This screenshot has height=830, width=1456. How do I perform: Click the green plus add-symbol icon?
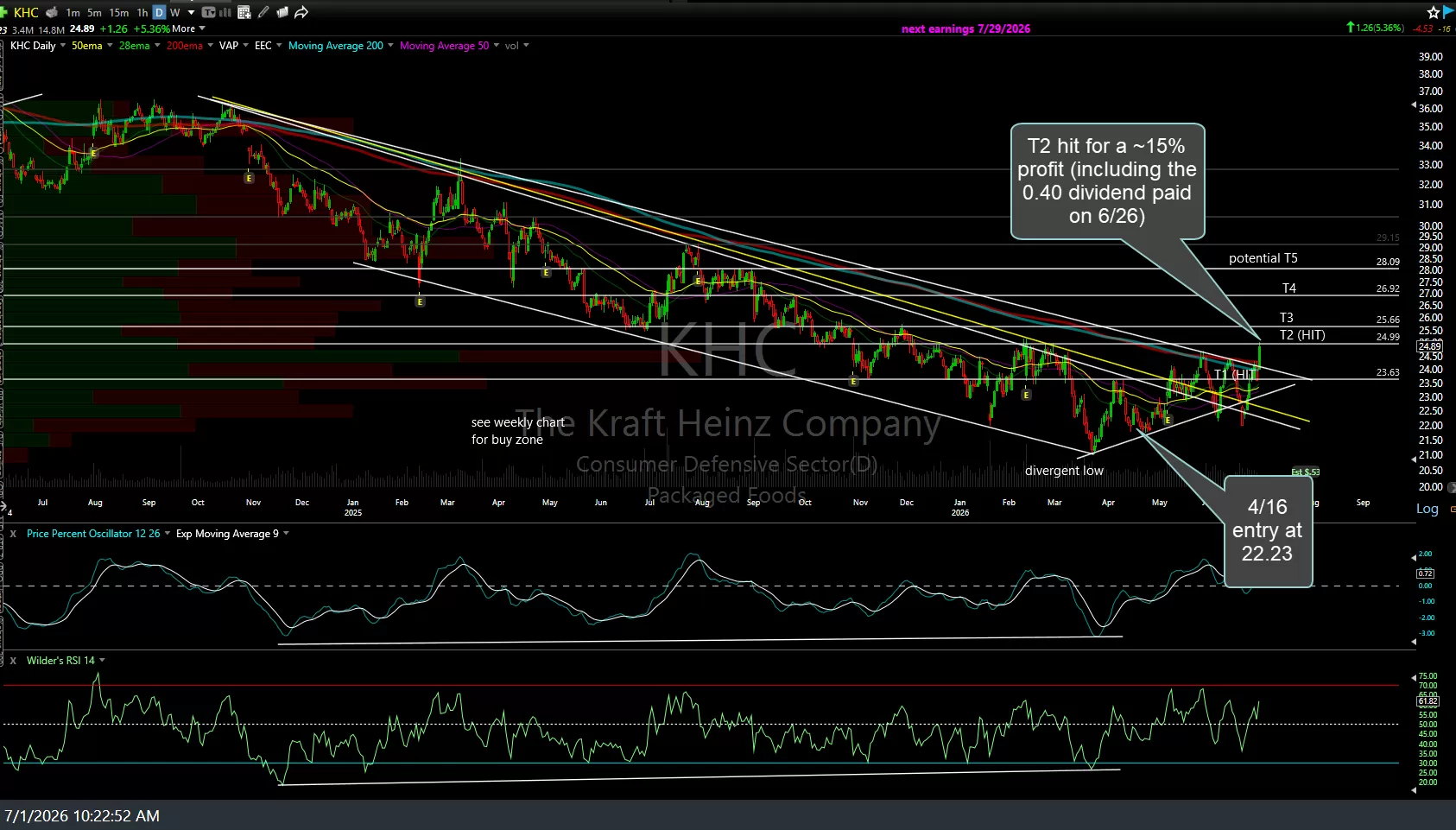tap(4, 12)
